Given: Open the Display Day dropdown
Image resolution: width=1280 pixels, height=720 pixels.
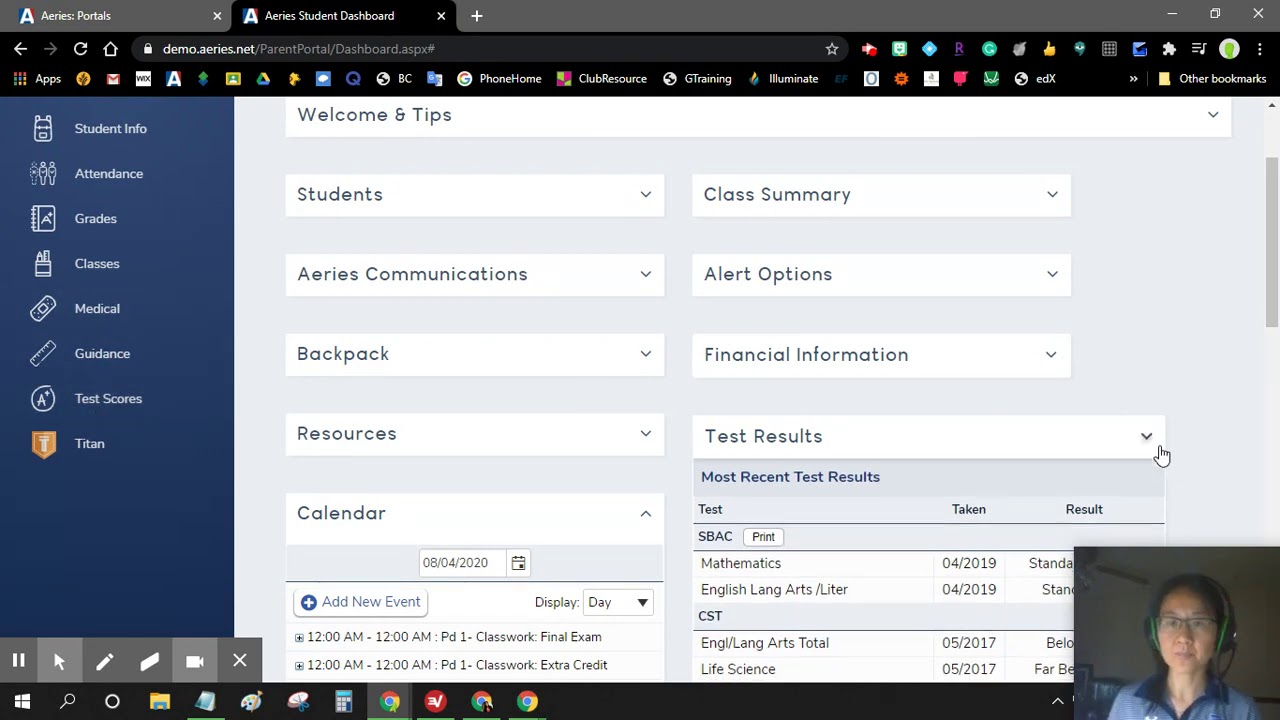Looking at the screenshot, I should point(618,602).
